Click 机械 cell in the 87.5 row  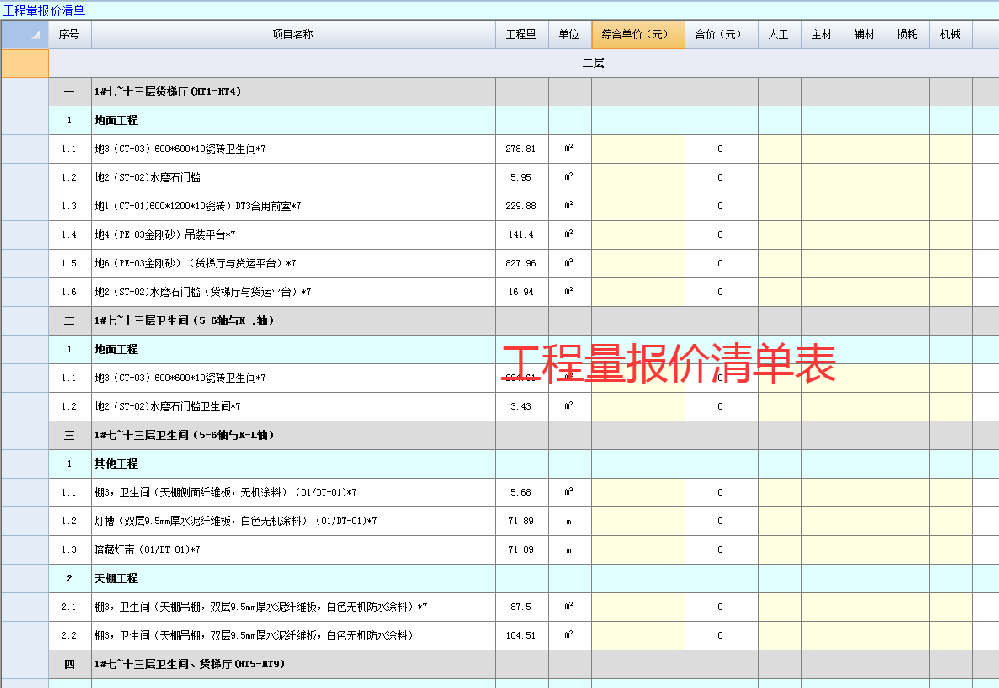951,607
